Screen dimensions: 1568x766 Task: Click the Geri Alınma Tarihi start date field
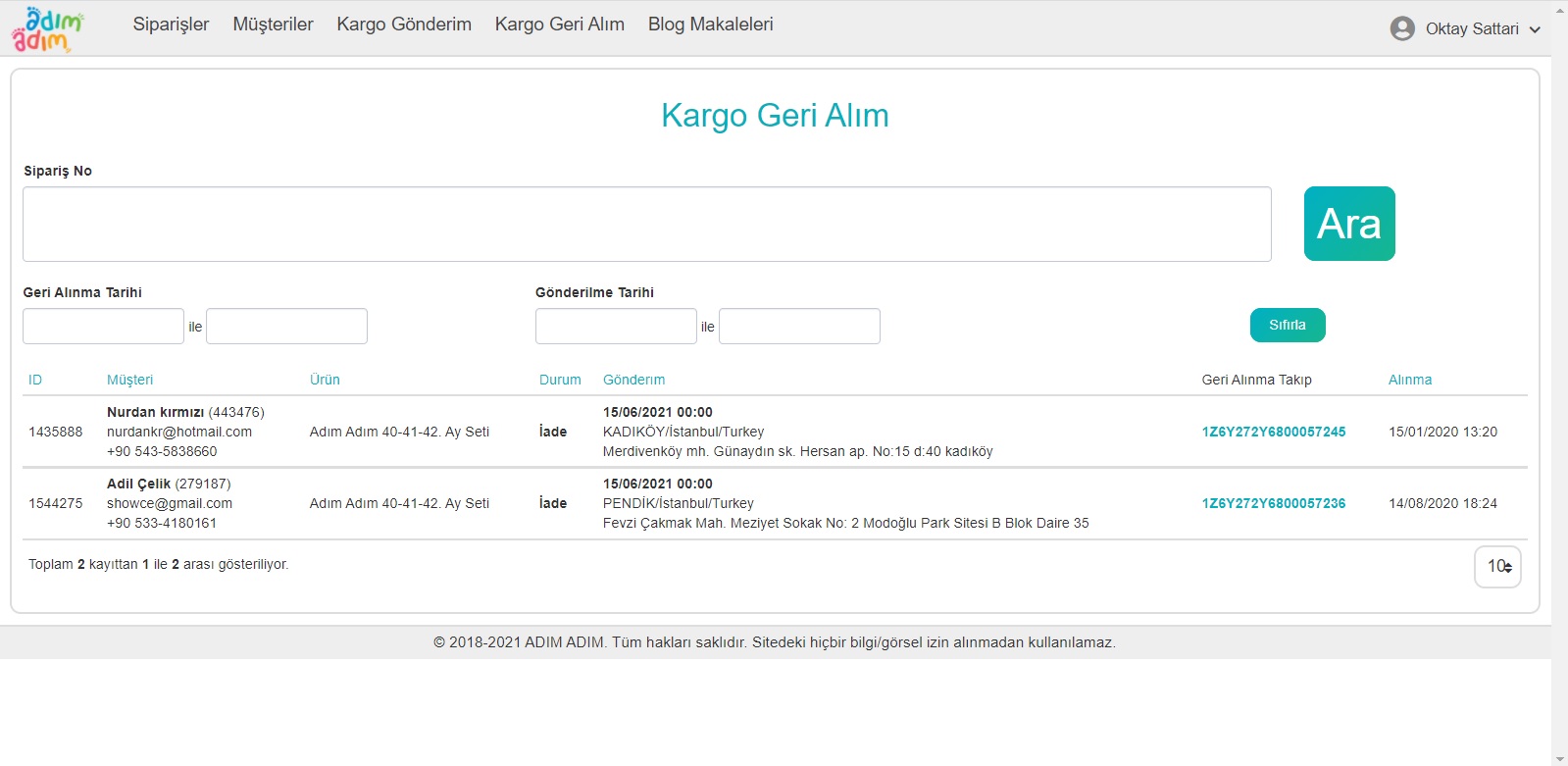[103, 326]
